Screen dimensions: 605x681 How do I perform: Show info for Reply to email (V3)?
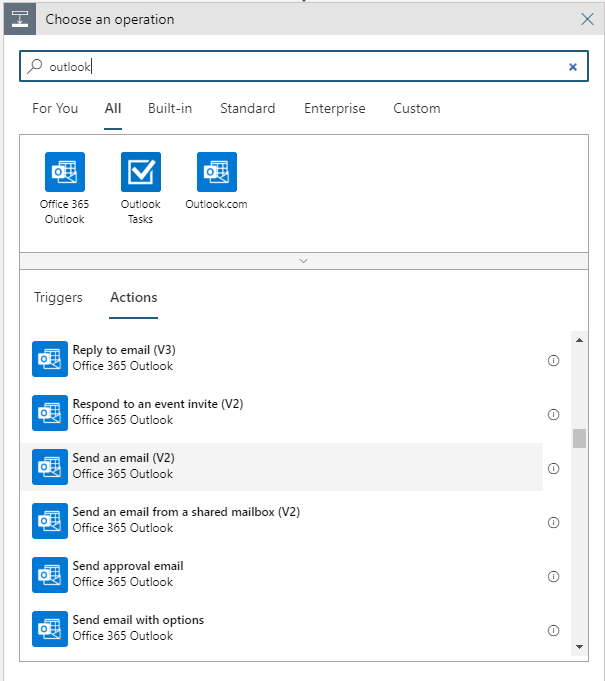(x=553, y=360)
